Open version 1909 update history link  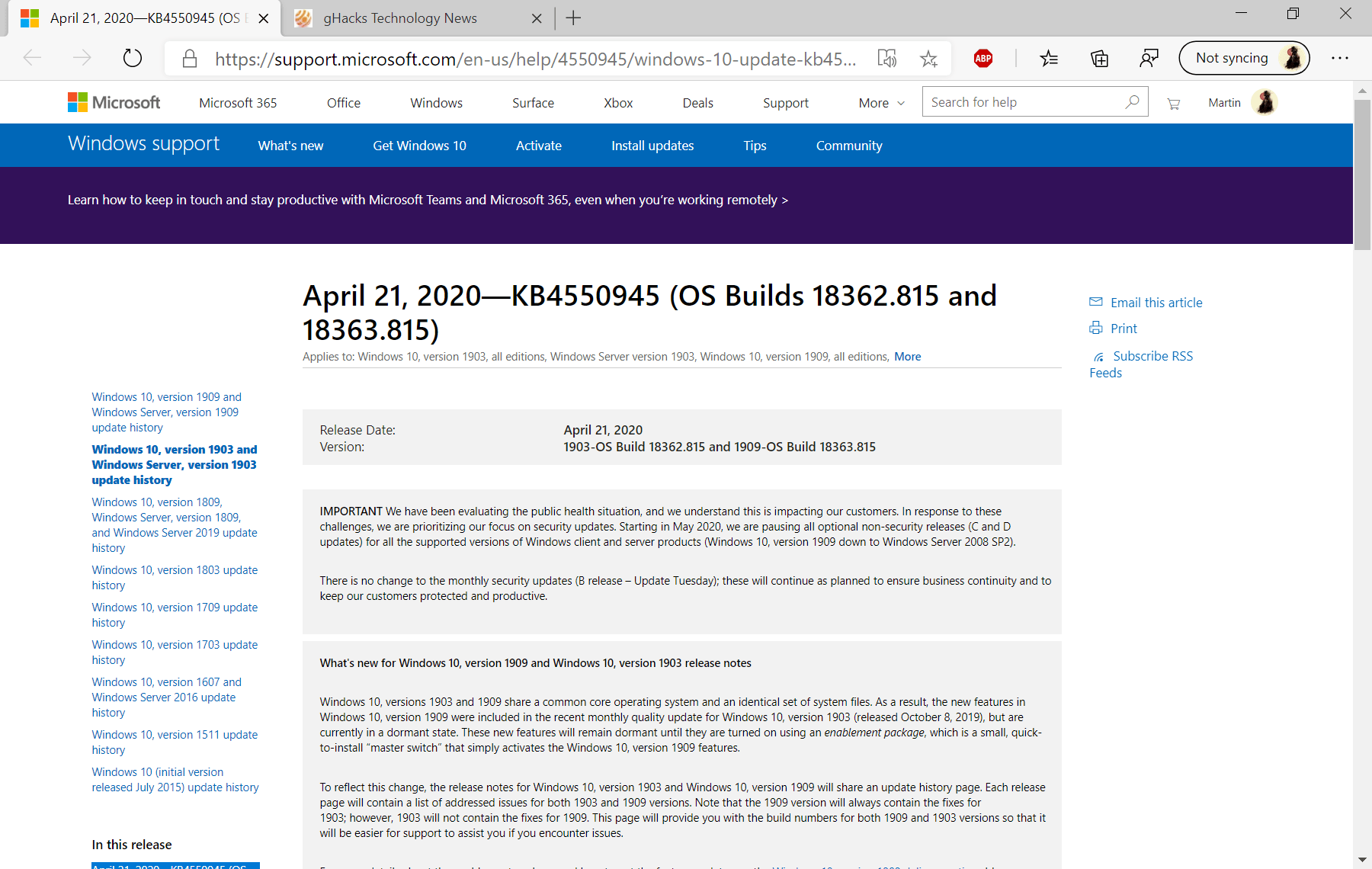coord(166,412)
